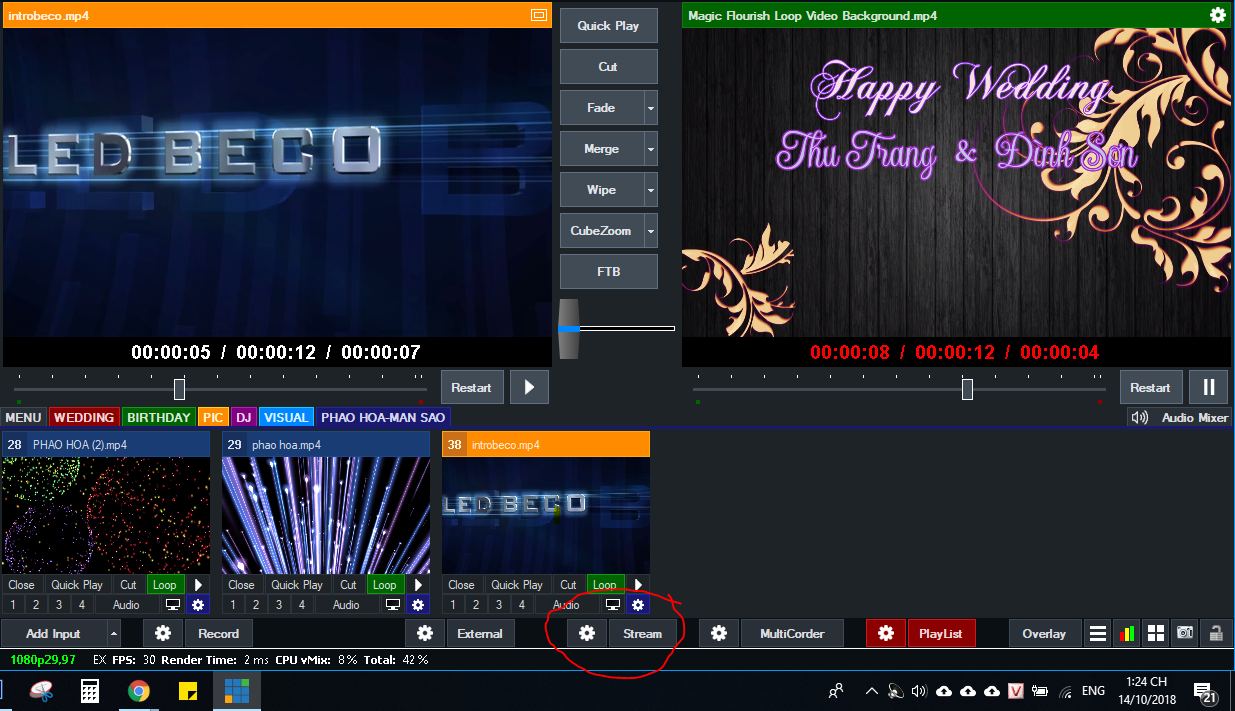Viewport: 1235px width, 711px height.
Task: Click the Stream button
Action: click(x=642, y=633)
